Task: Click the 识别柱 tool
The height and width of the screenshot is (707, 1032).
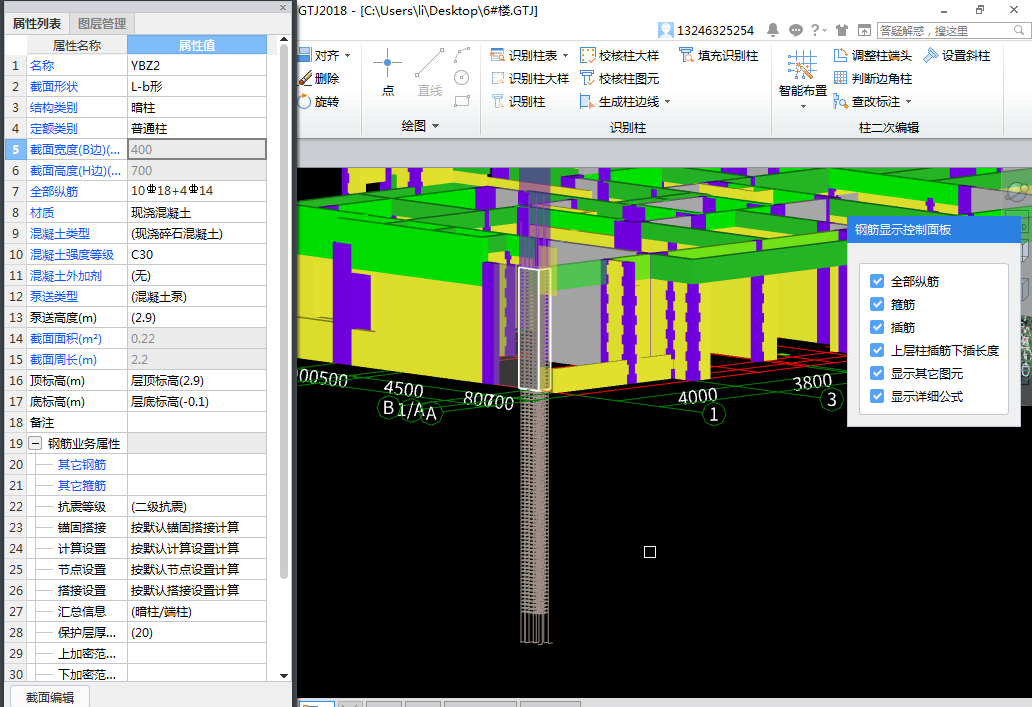Action: pyautogui.click(x=519, y=101)
